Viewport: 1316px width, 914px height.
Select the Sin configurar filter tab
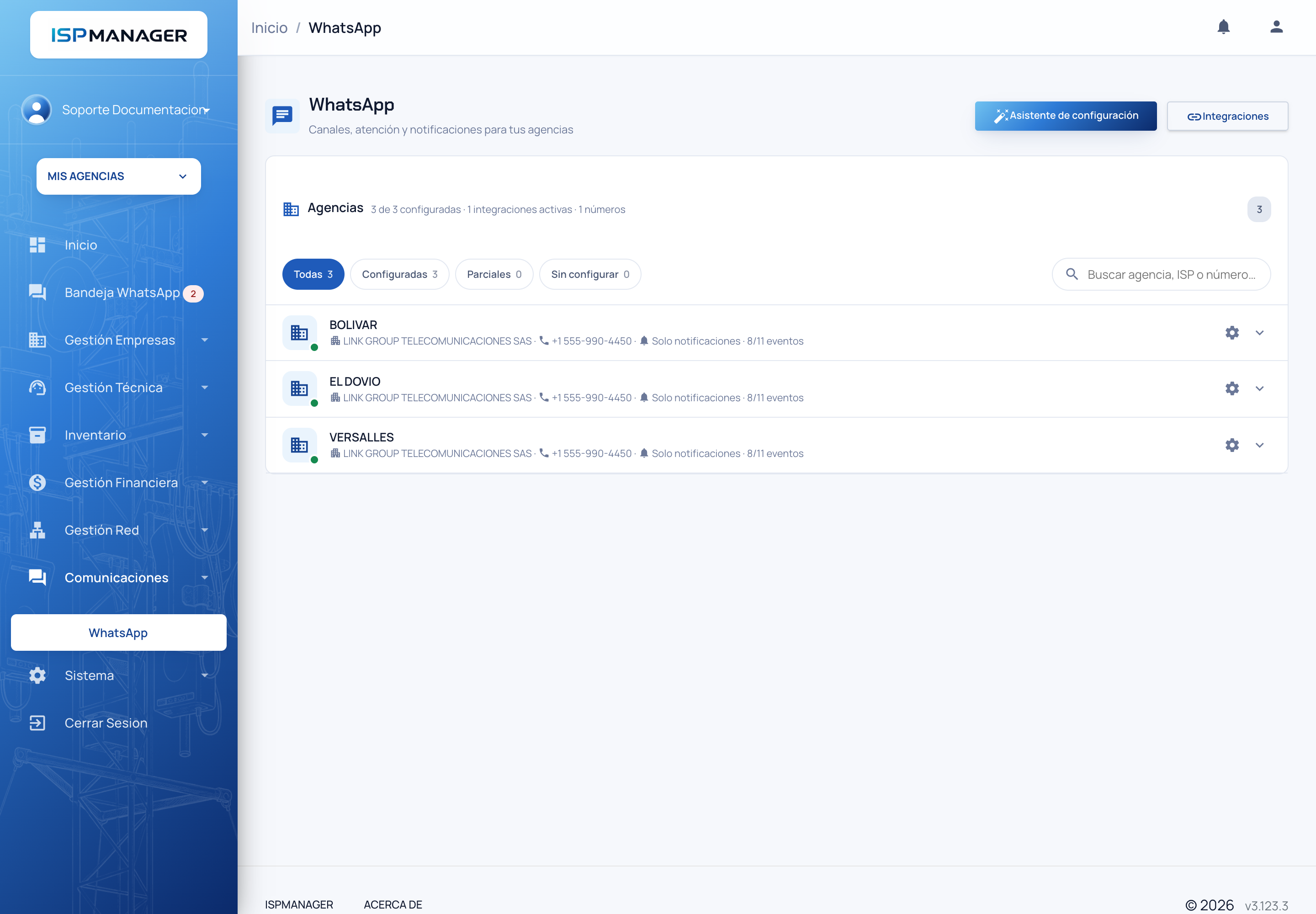(x=590, y=274)
